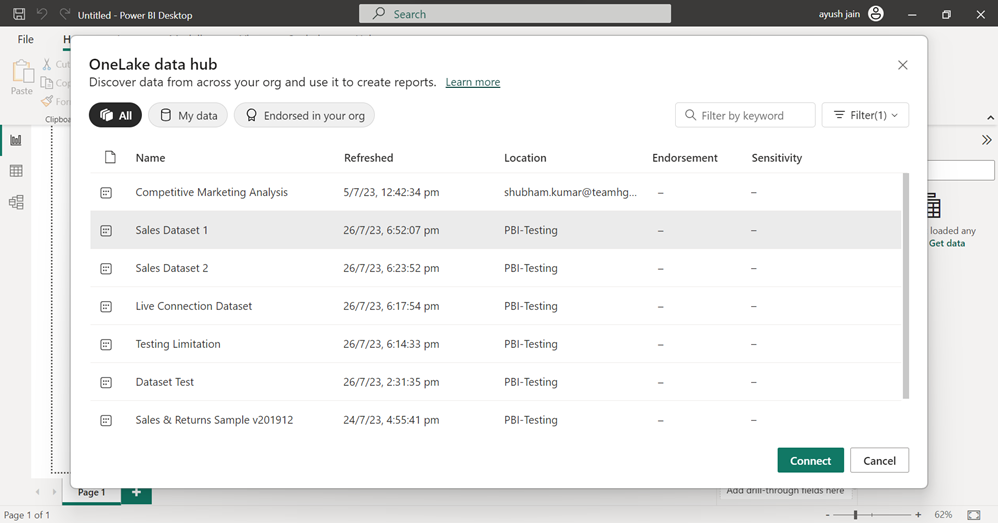Sort by Refreshed column header

[369, 158]
